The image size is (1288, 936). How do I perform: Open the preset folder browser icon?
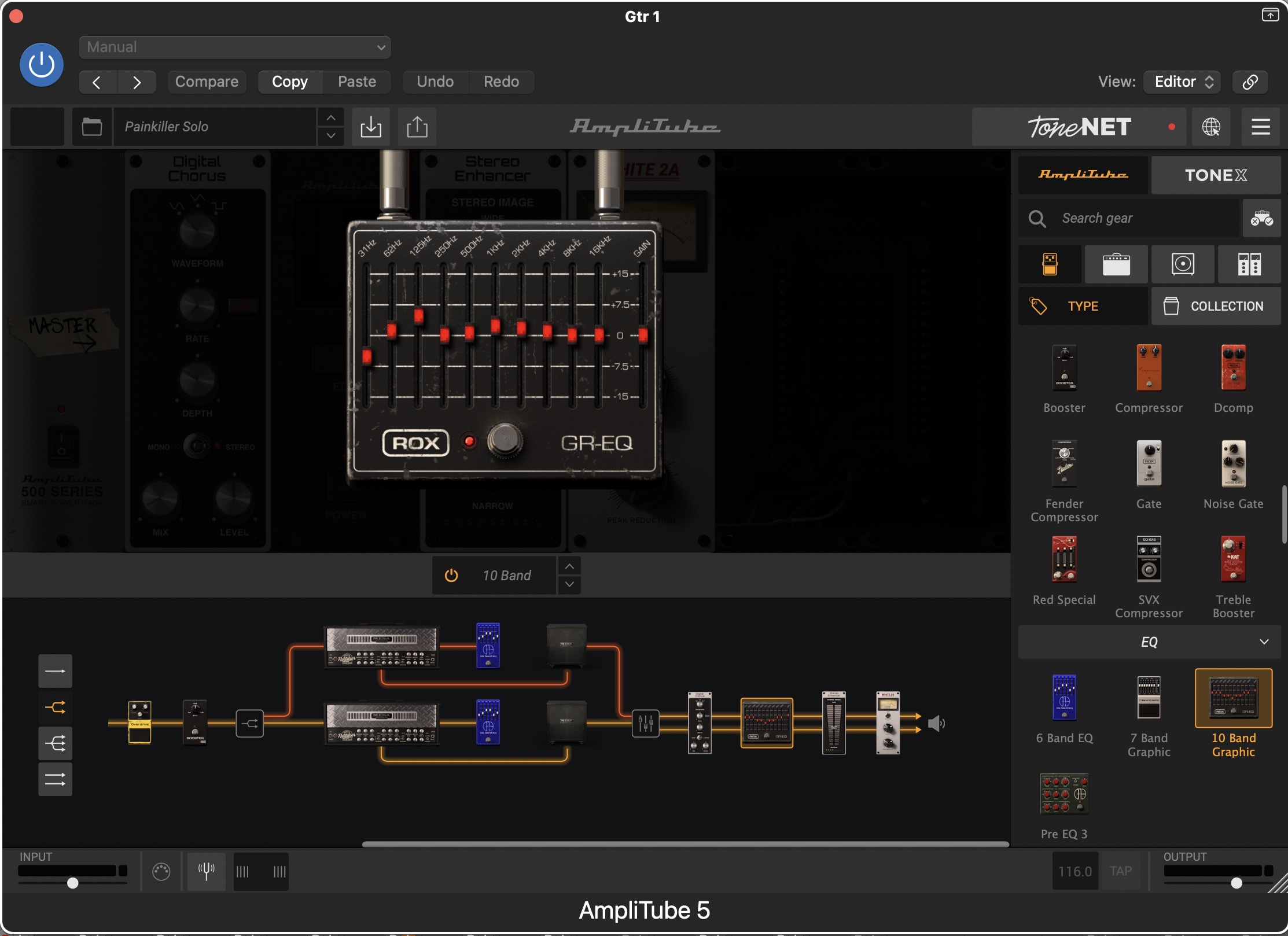(92, 127)
